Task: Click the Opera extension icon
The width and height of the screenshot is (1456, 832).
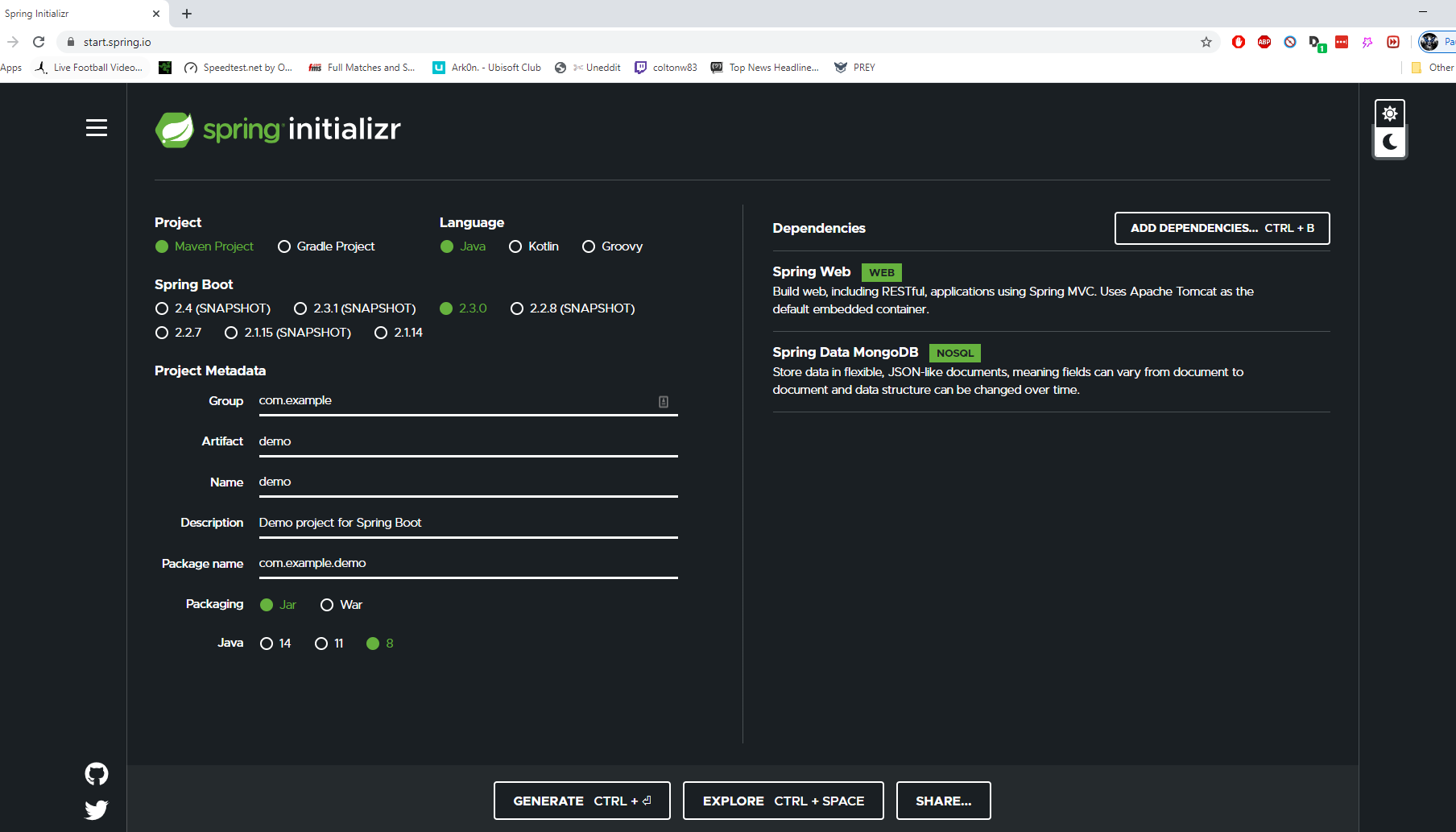Action: [x=1239, y=42]
